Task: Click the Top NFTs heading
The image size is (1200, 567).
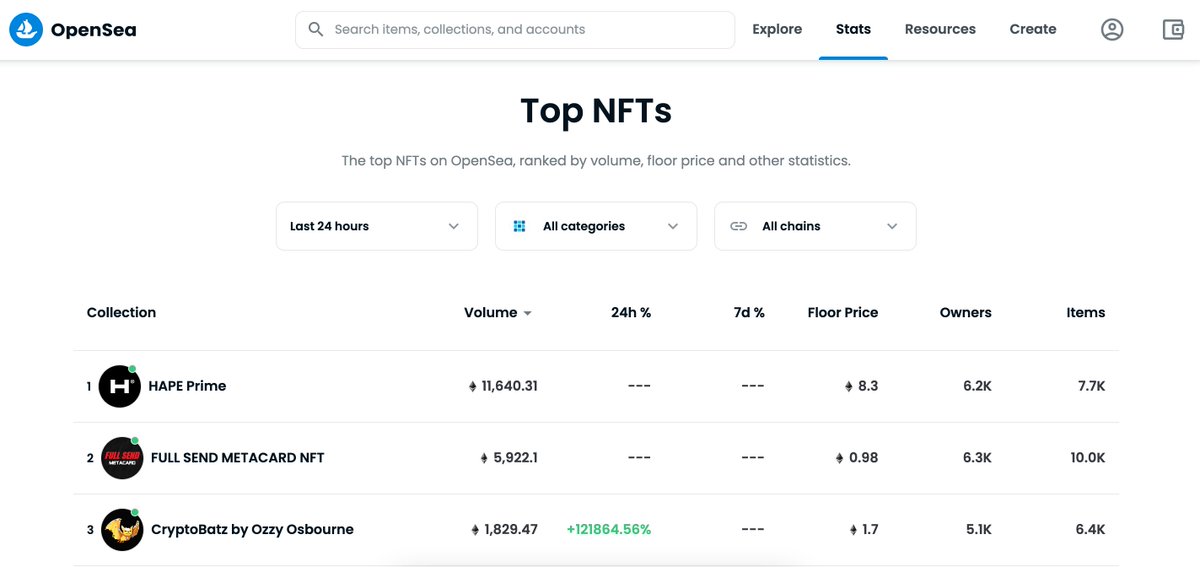Action: pyautogui.click(x=596, y=111)
